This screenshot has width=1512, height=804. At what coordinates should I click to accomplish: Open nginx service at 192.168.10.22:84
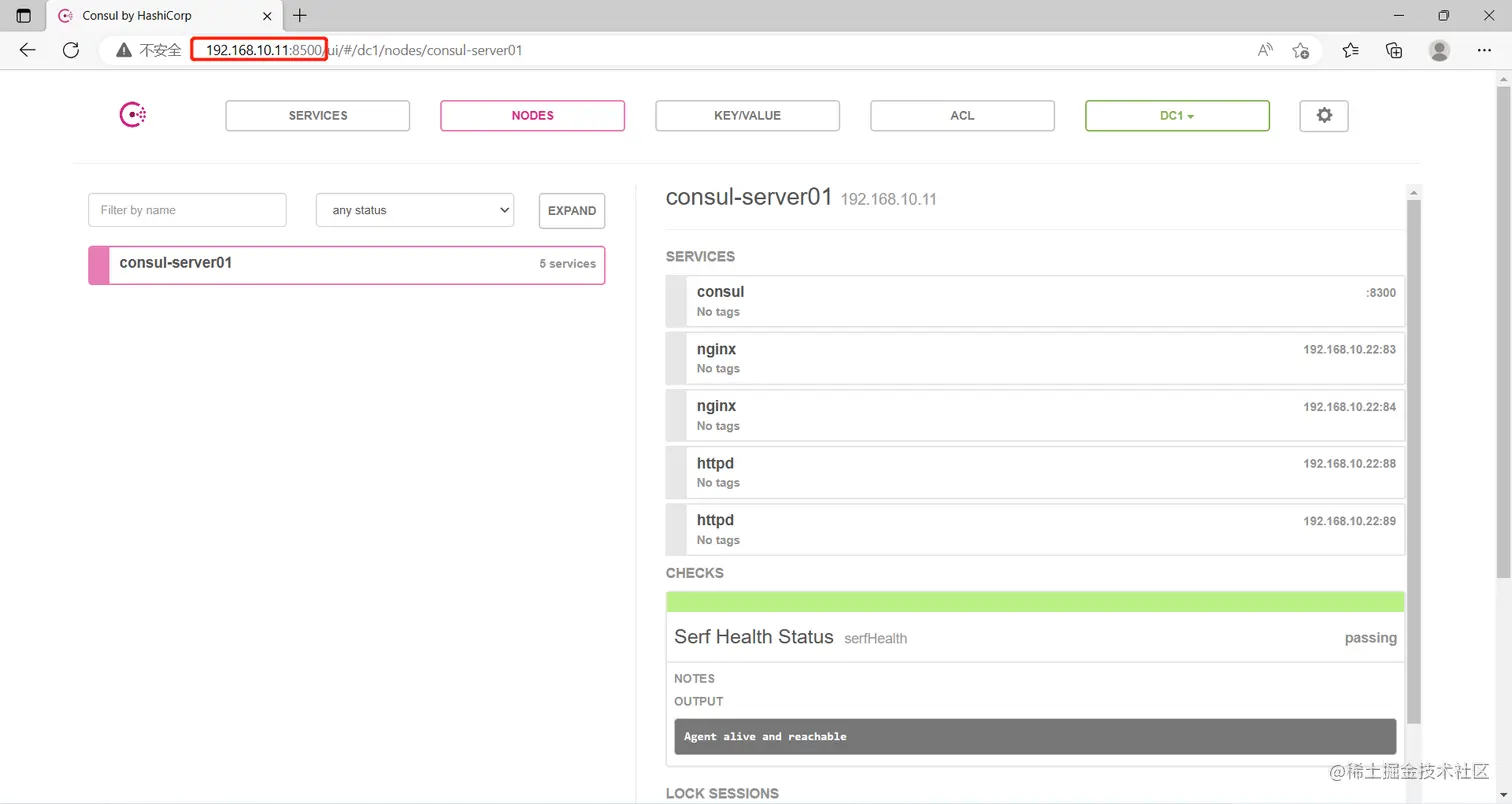tap(1035, 415)
